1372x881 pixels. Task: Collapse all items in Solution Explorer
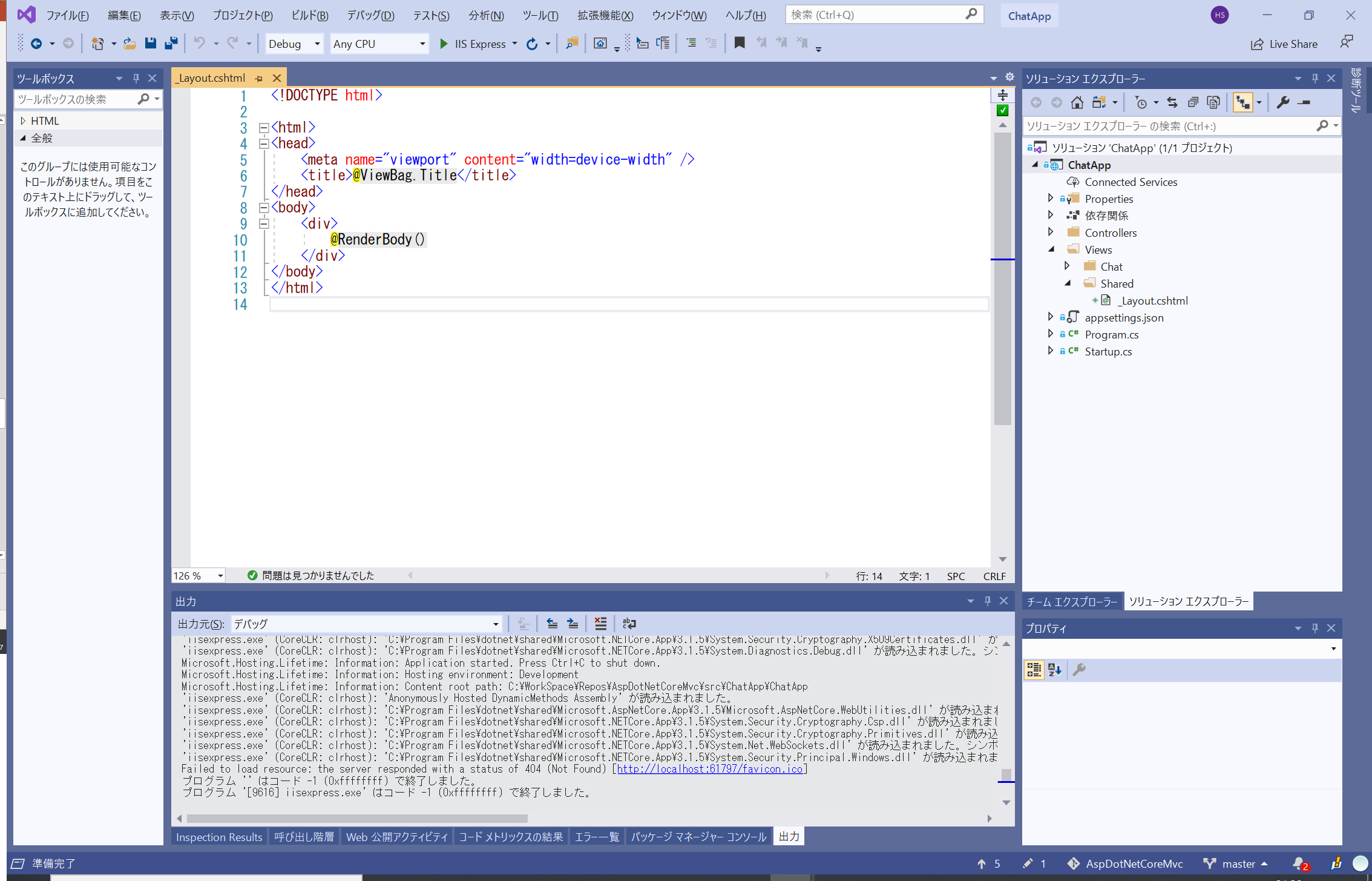pyautogui.click(x=1192, y=102)
